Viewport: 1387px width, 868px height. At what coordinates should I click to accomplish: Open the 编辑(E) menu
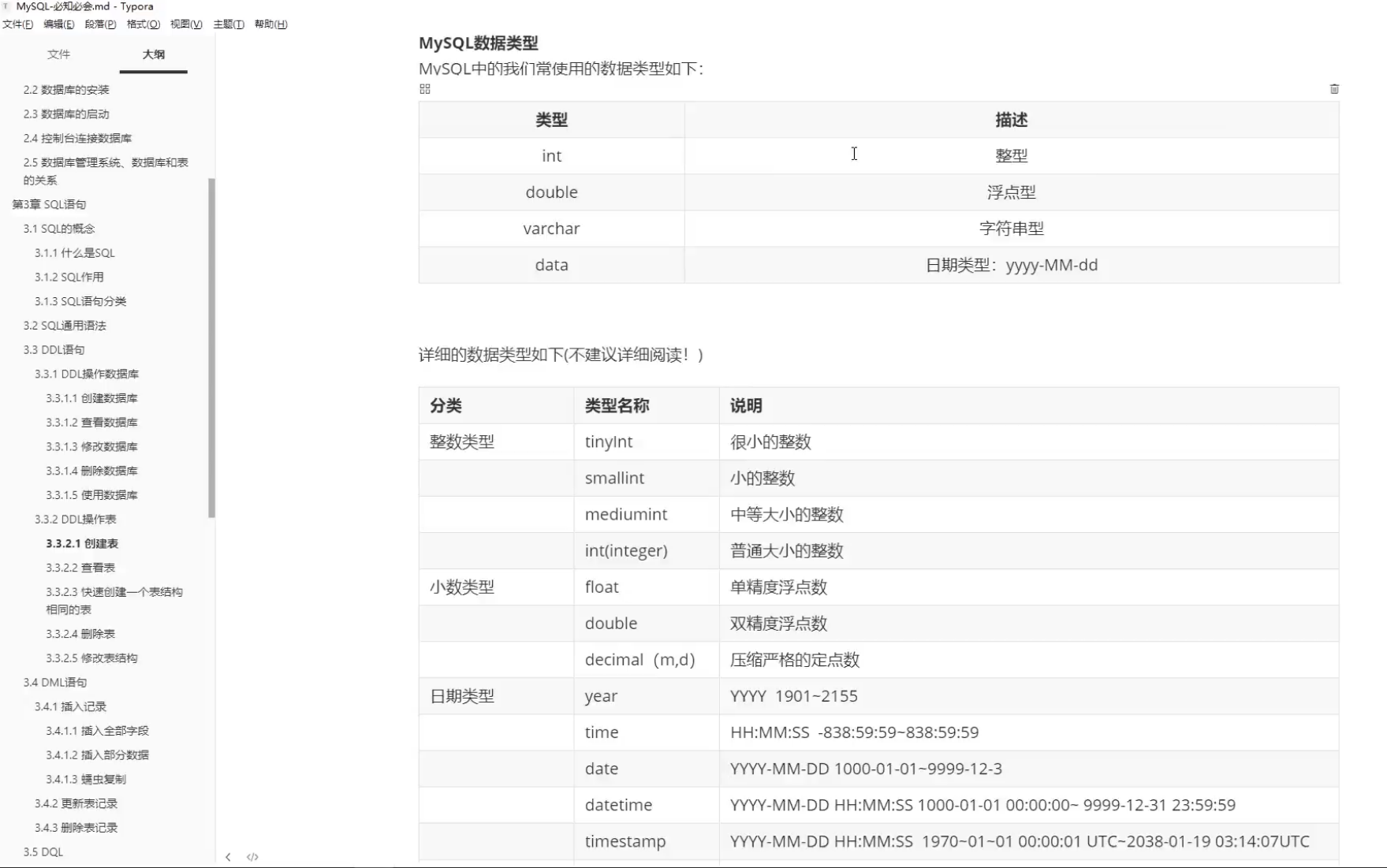pyautogui.click(x=59, y=24)
